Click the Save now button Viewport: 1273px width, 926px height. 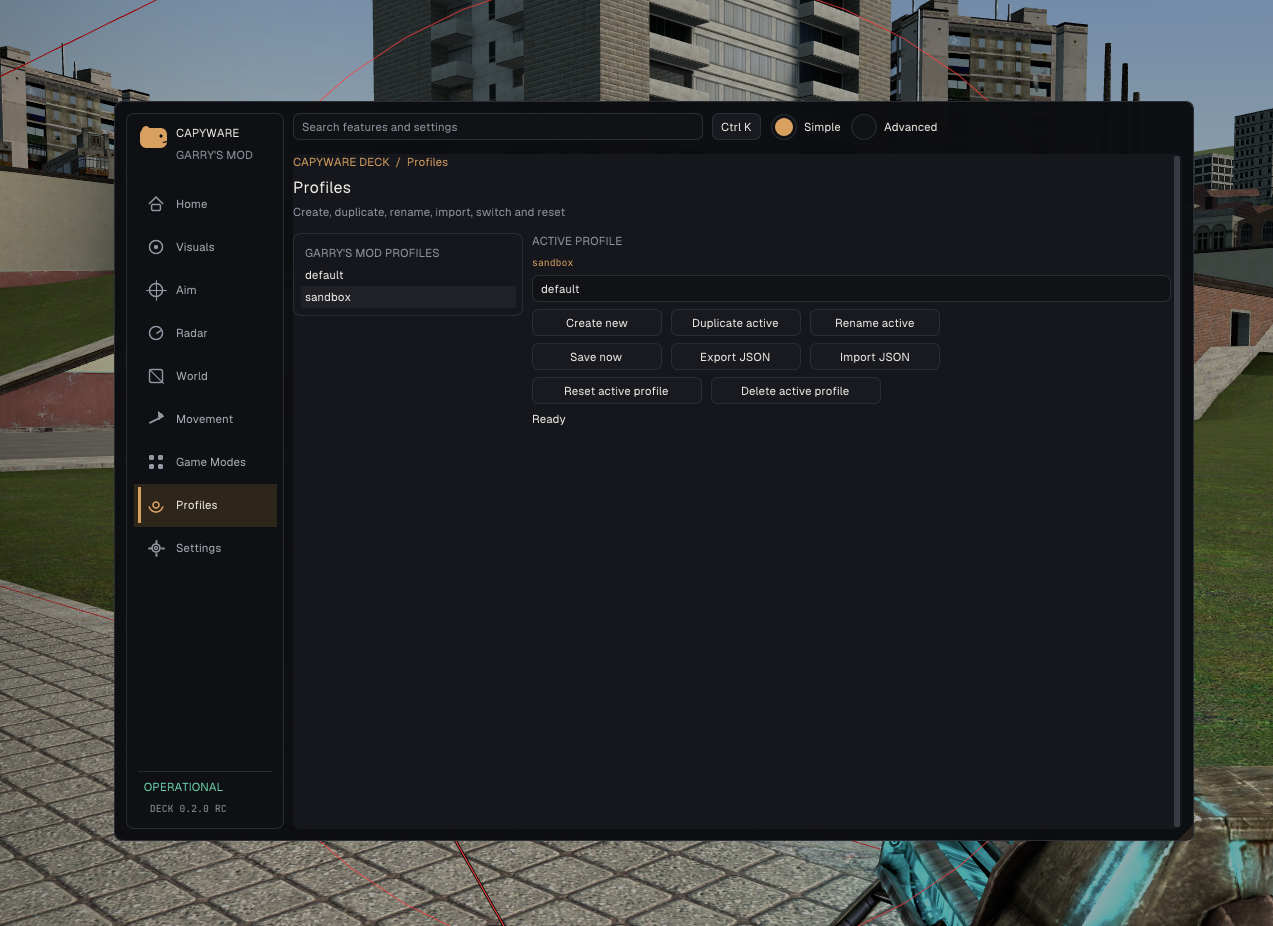pos(597,357)
